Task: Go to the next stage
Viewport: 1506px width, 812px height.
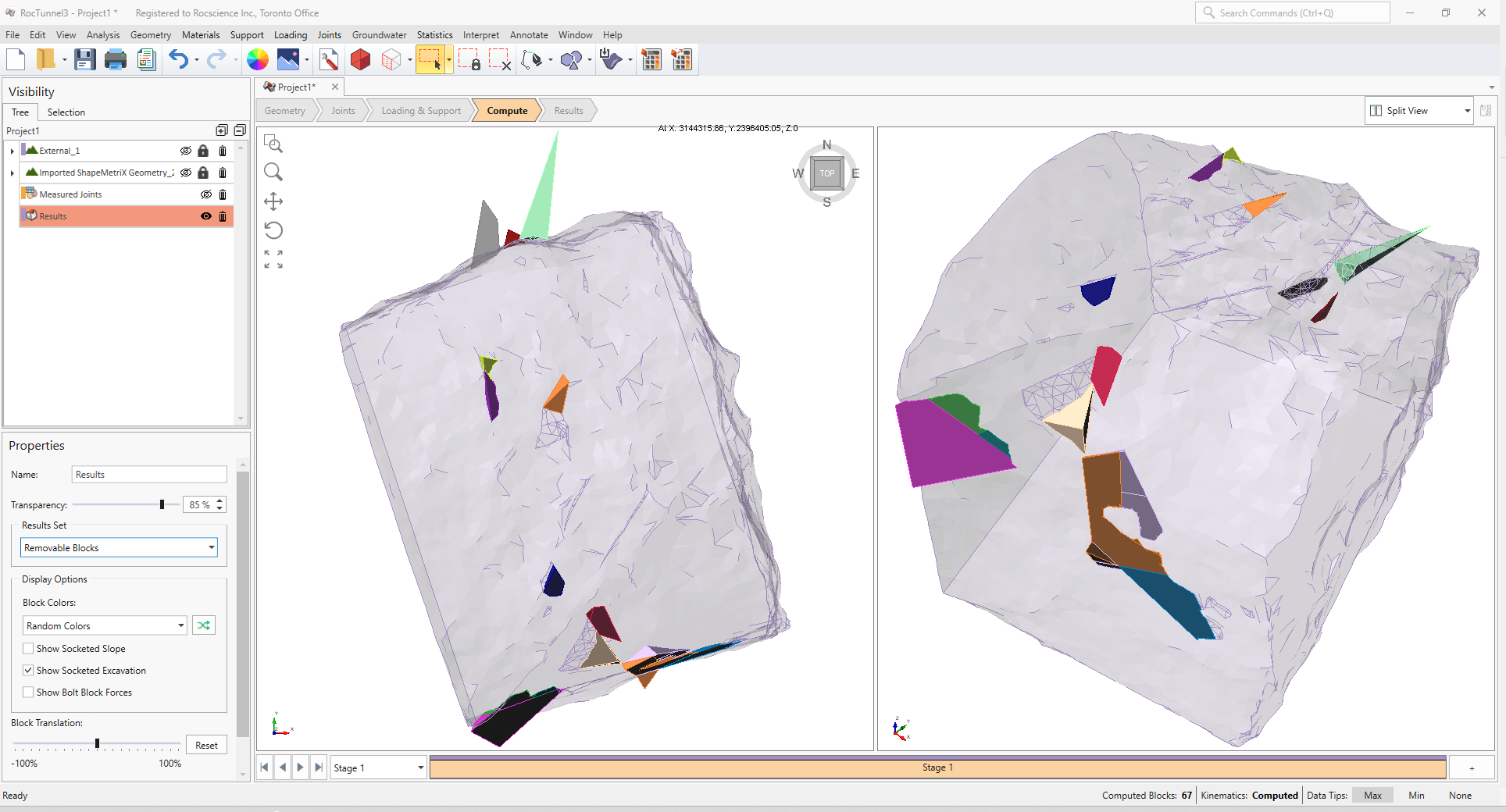Action: (x=301, y=767)
